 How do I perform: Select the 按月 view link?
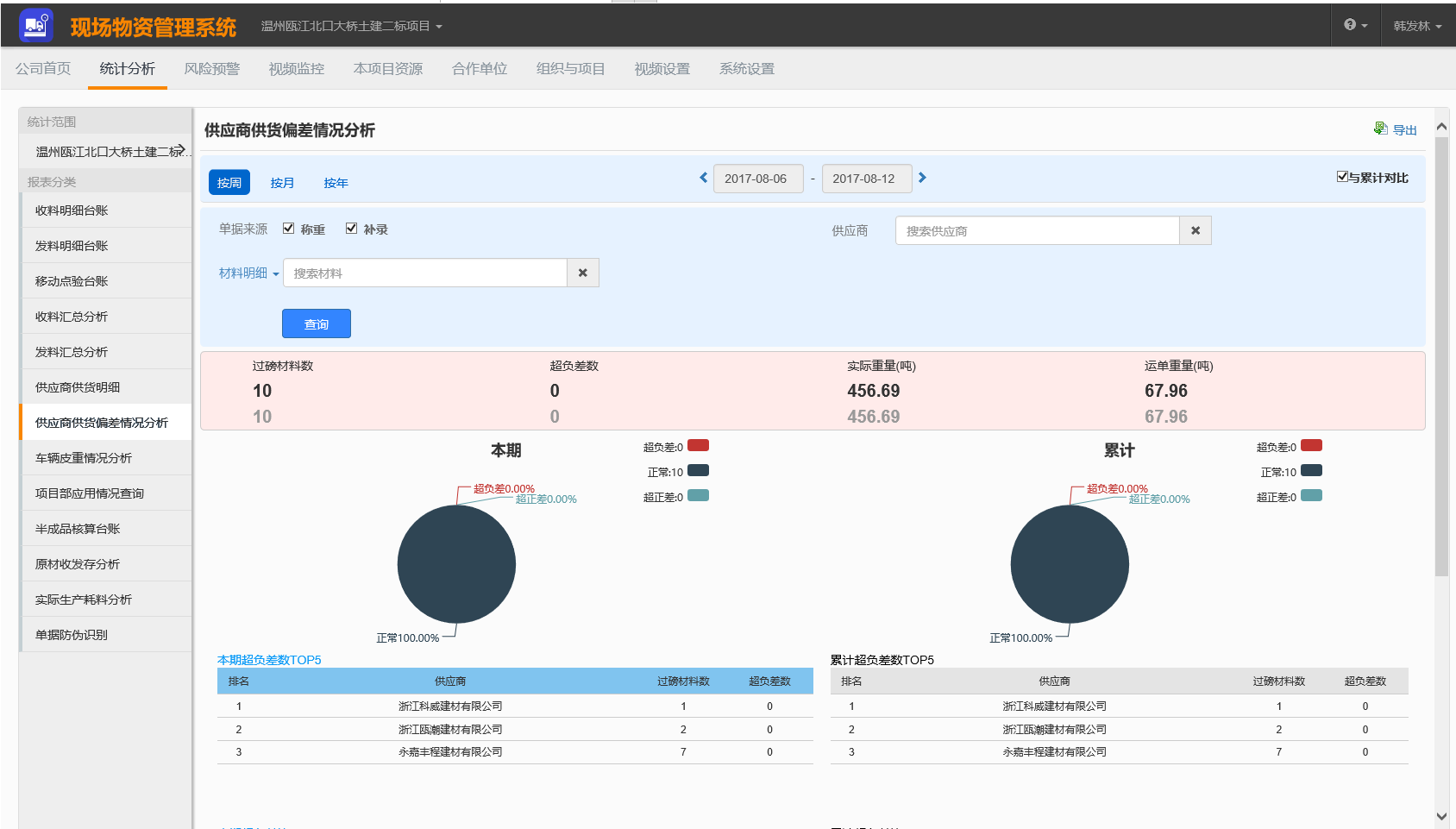point(282,183)
